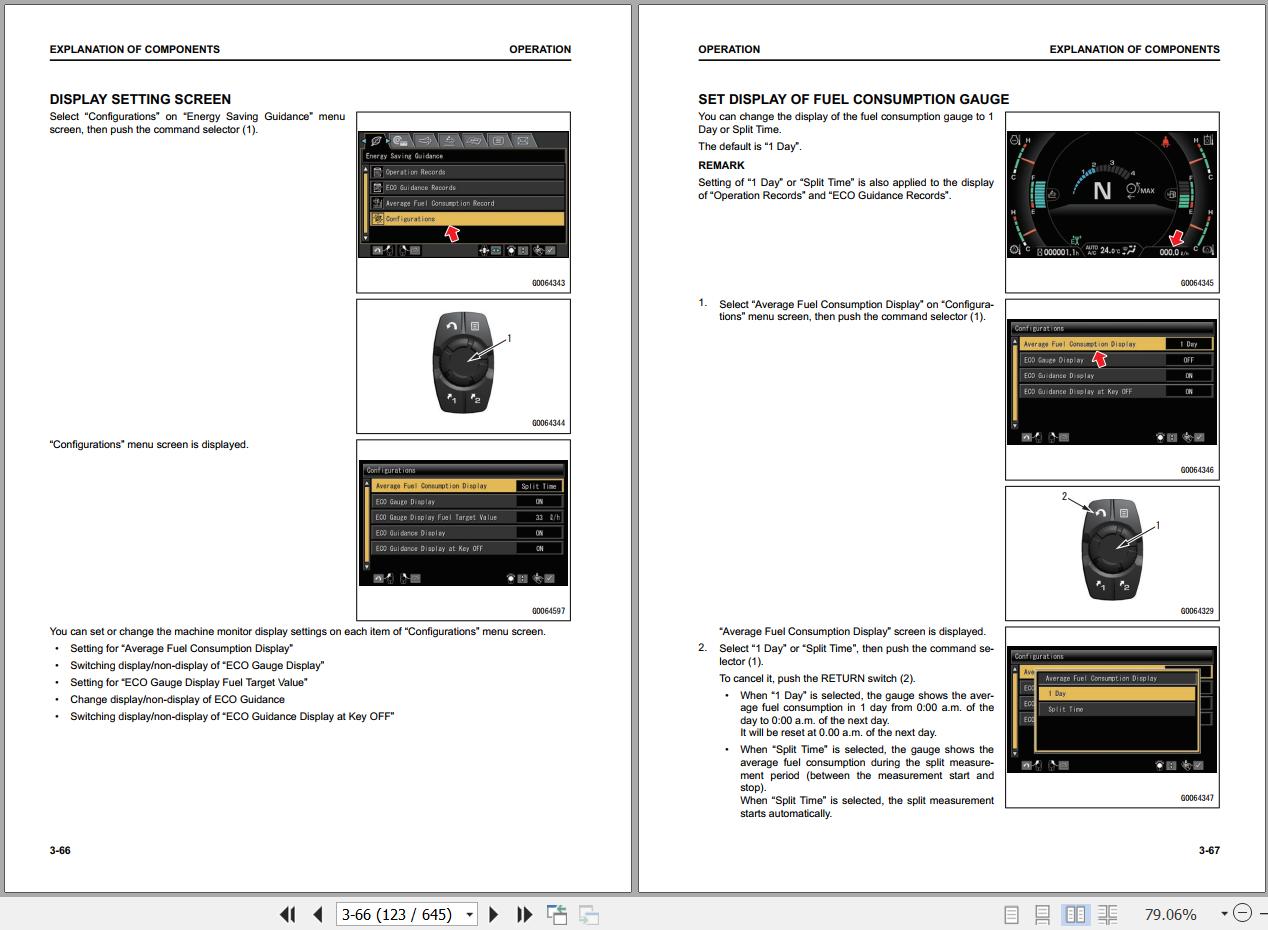Select the two-page facing layout
Viewport: 1268px width, 930px height.
(x=1075, y=914)
